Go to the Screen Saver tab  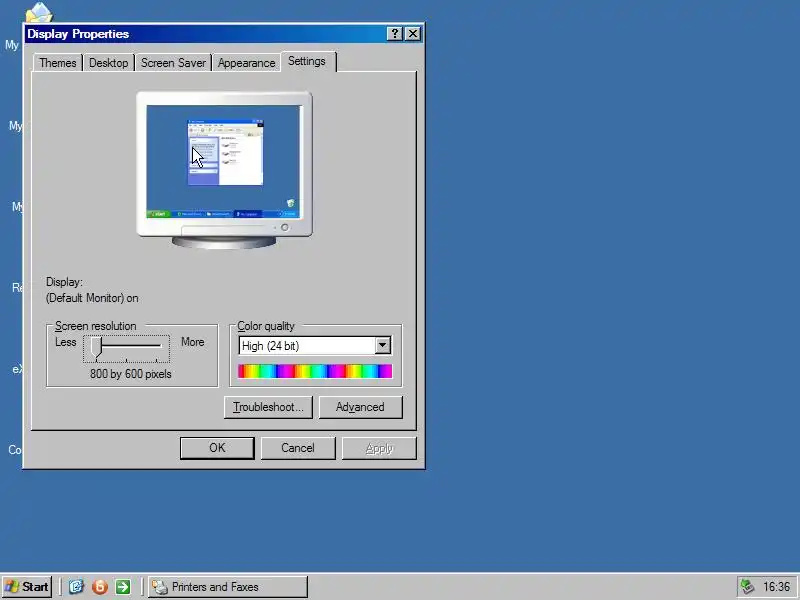click(x=173, y=63)
